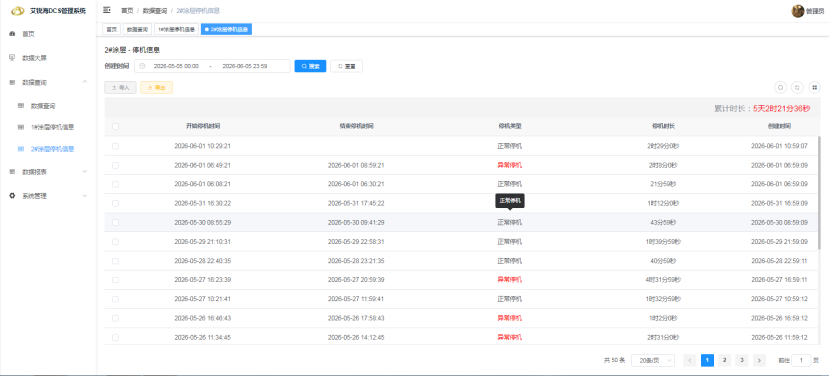
Task: Select 1#涂层停机信息 in sidebar menu
Action: 52,127
